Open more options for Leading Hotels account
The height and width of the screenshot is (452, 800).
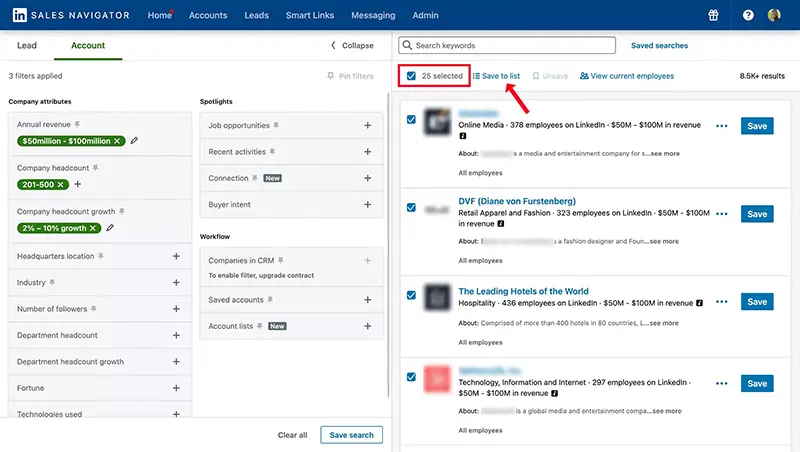tap(721, 302)
